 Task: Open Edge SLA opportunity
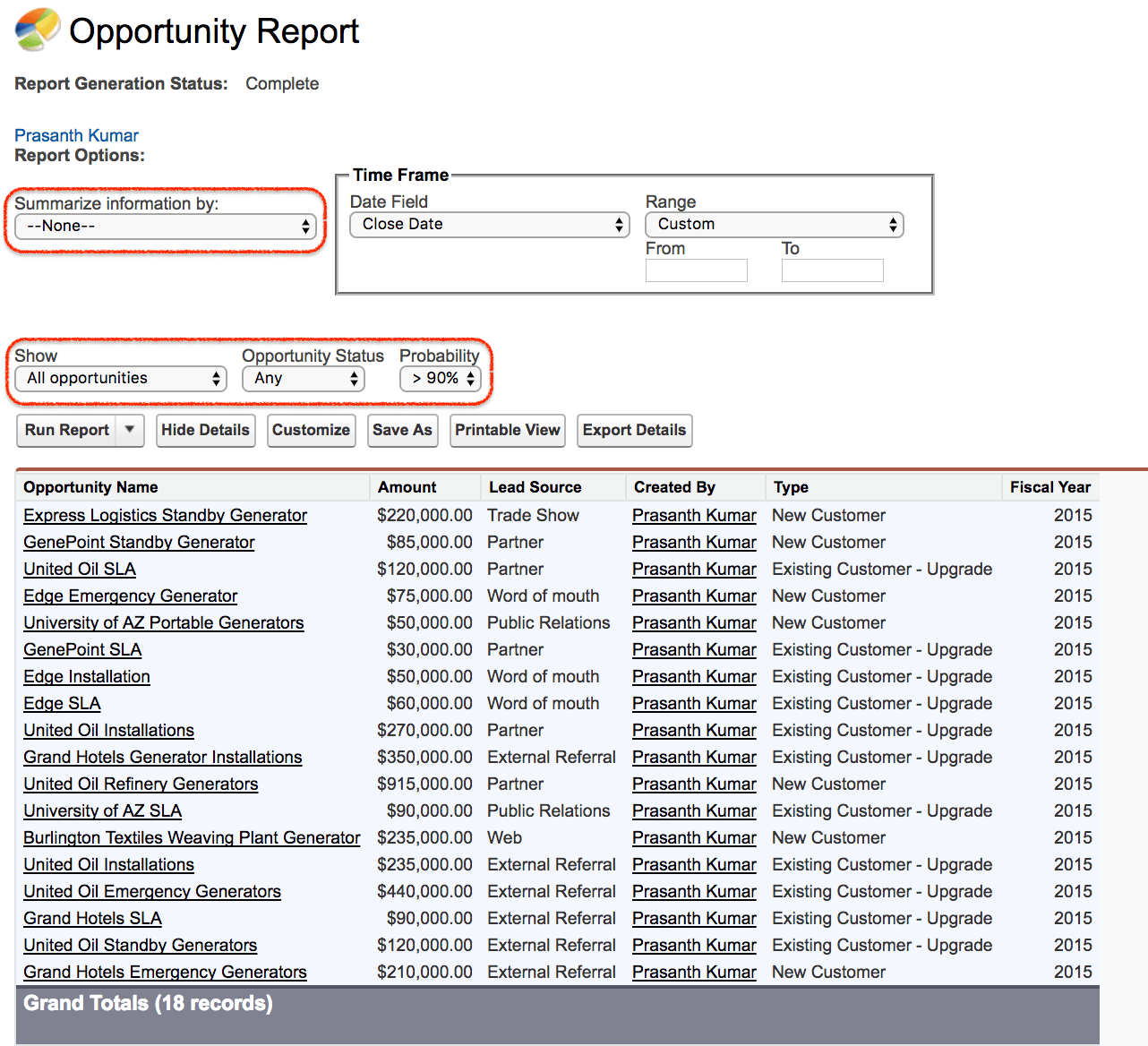[62, 703]
